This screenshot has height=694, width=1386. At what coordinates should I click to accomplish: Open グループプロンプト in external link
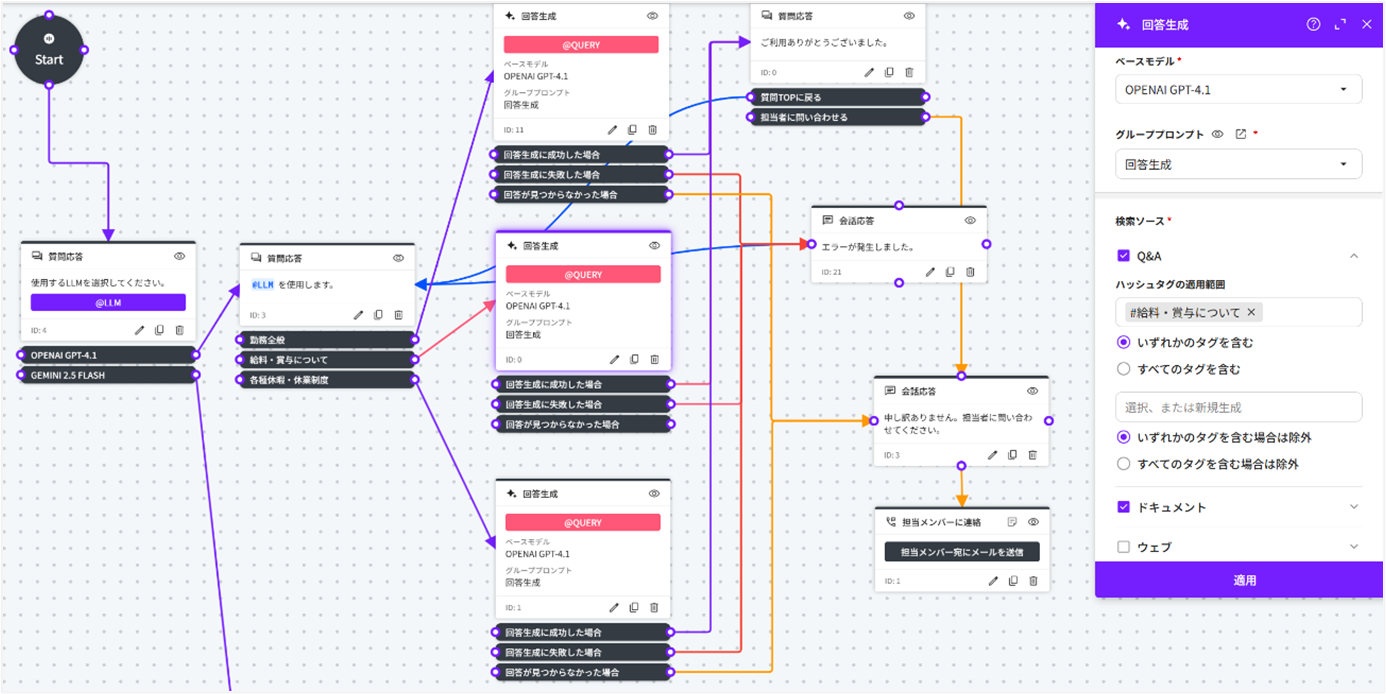(x=1240, y=134)
